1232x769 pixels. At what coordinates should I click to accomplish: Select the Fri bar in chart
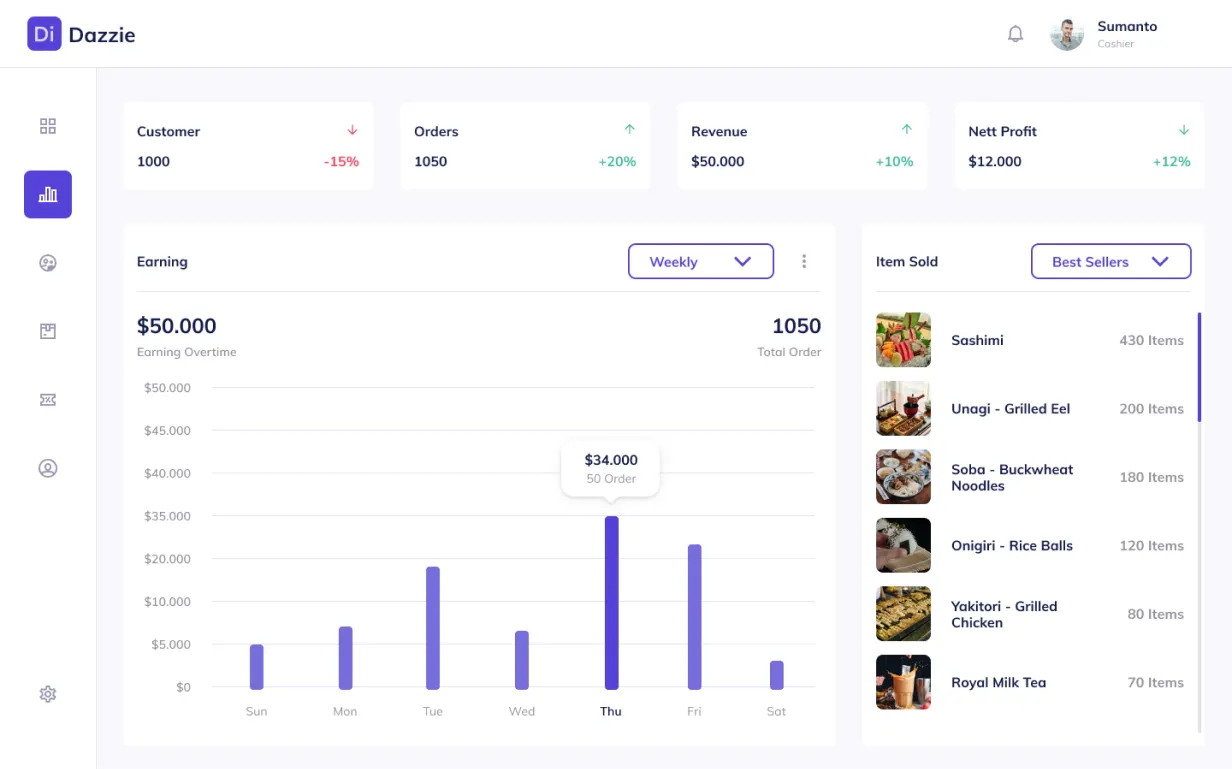(x=695, y=617)
